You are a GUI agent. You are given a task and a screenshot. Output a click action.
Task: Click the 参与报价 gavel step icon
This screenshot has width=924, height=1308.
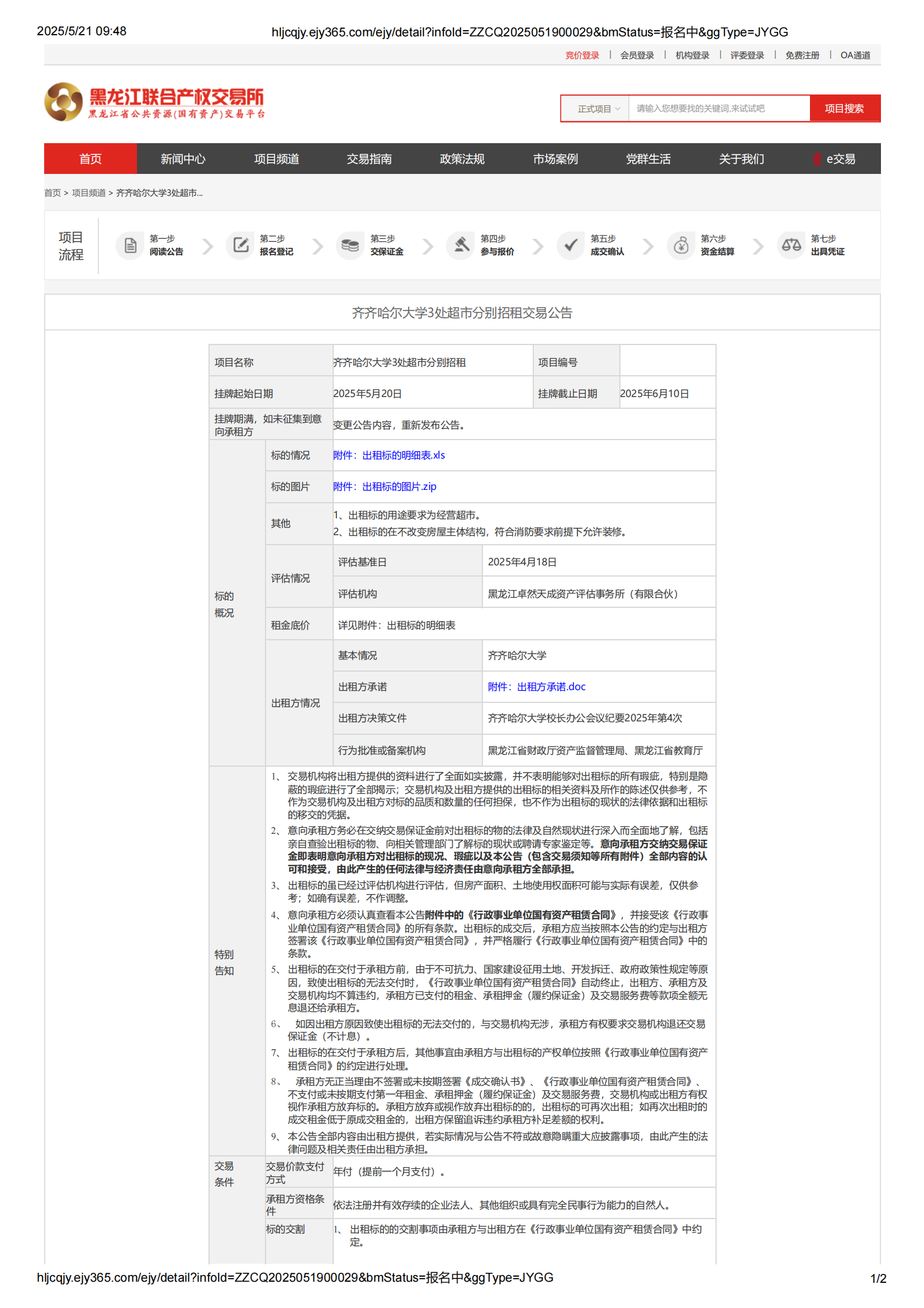[461, 245]
